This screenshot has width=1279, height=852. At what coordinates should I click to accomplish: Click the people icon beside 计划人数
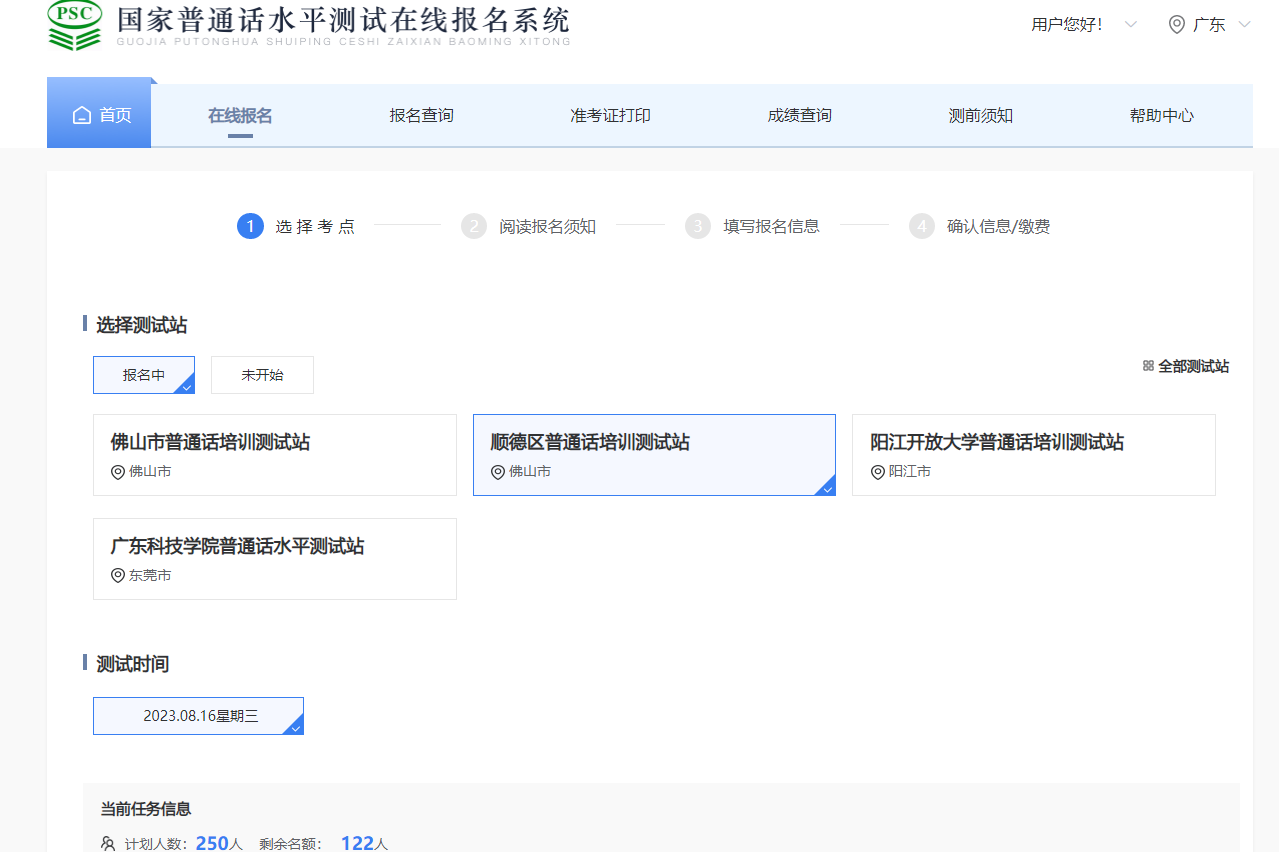[108, 844]
